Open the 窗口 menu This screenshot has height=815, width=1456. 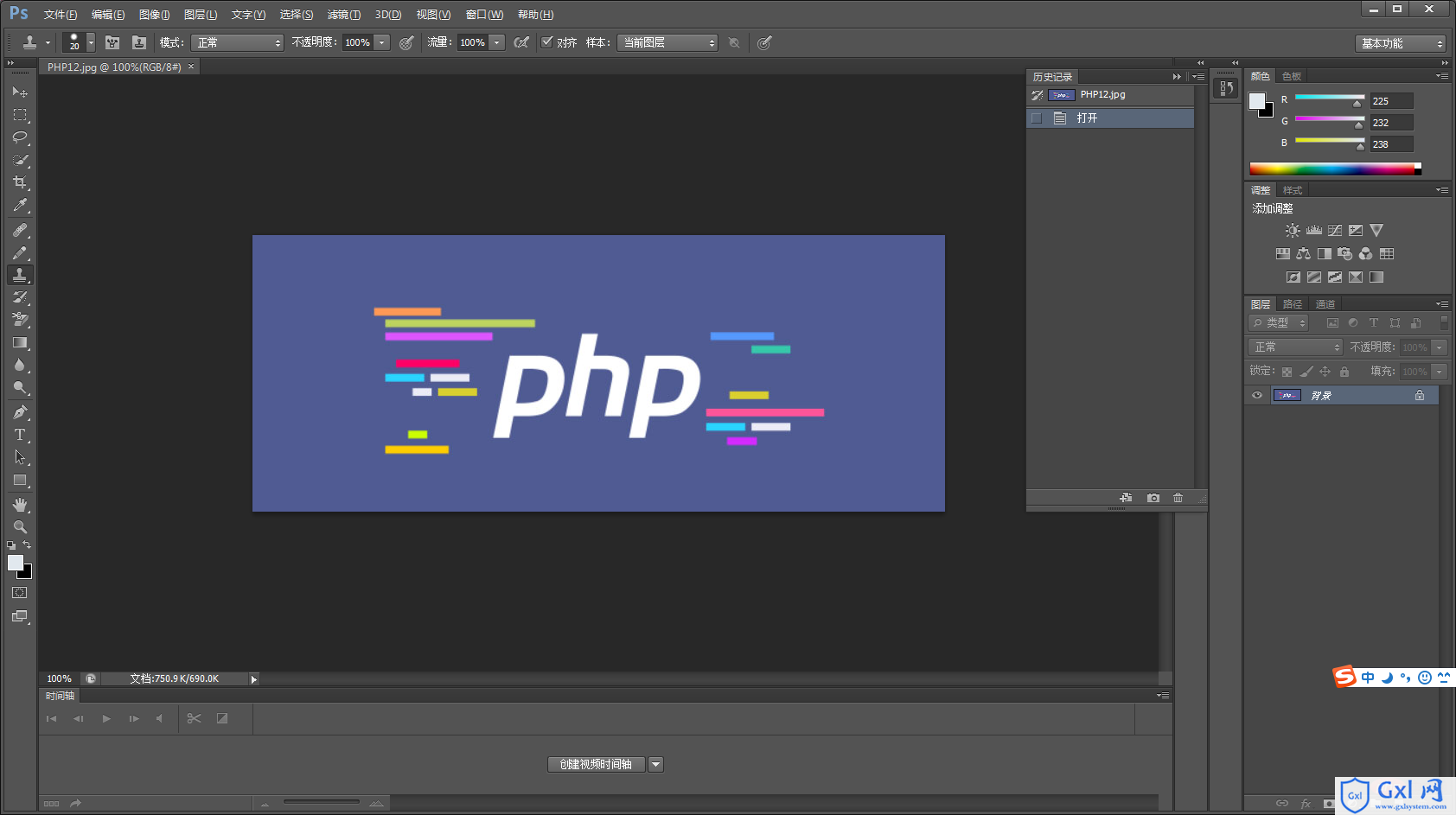484,15
